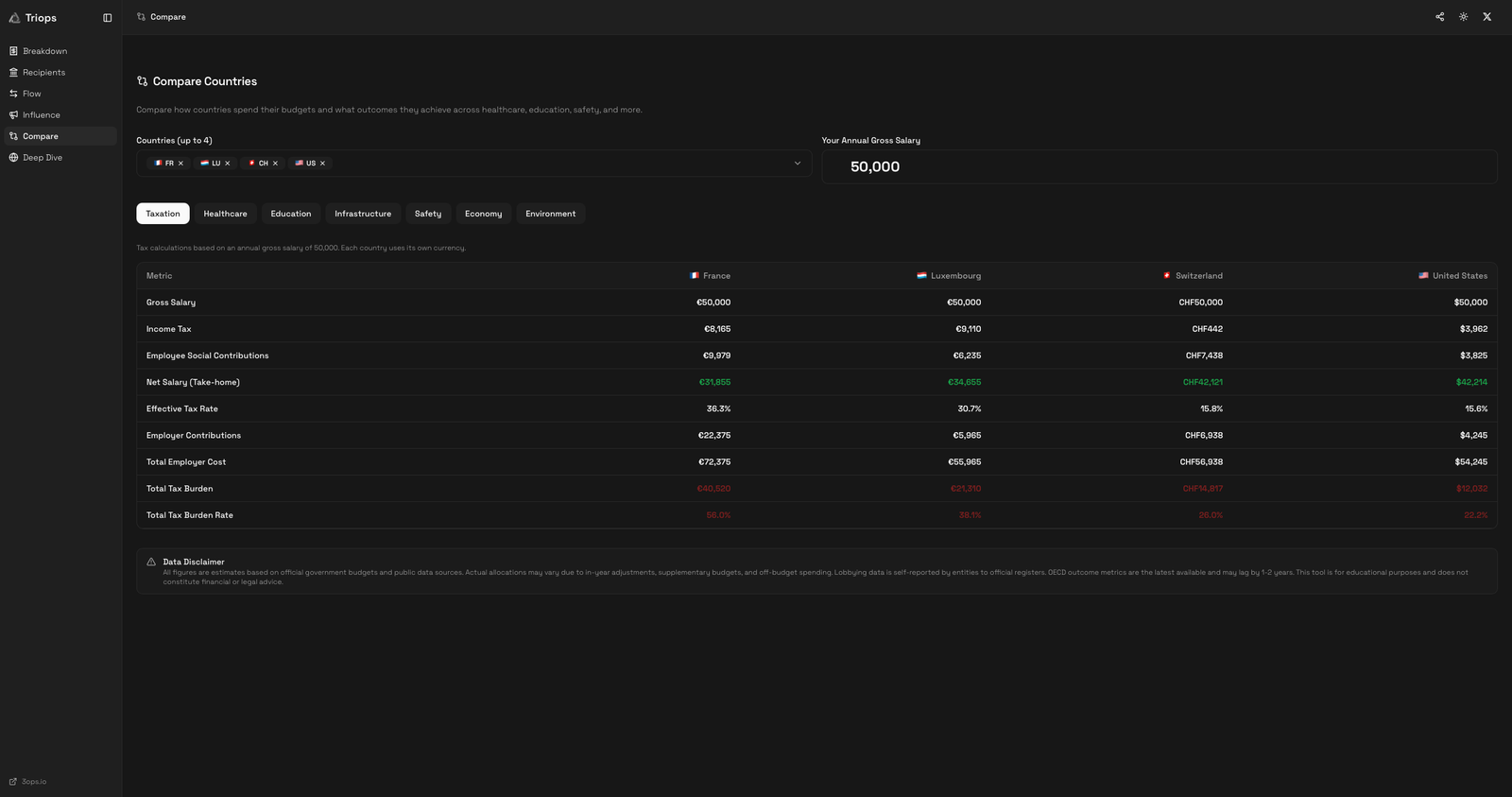Click the Triops logo icon
Screen dimensions: 1512x797
(x=14, y=18)
